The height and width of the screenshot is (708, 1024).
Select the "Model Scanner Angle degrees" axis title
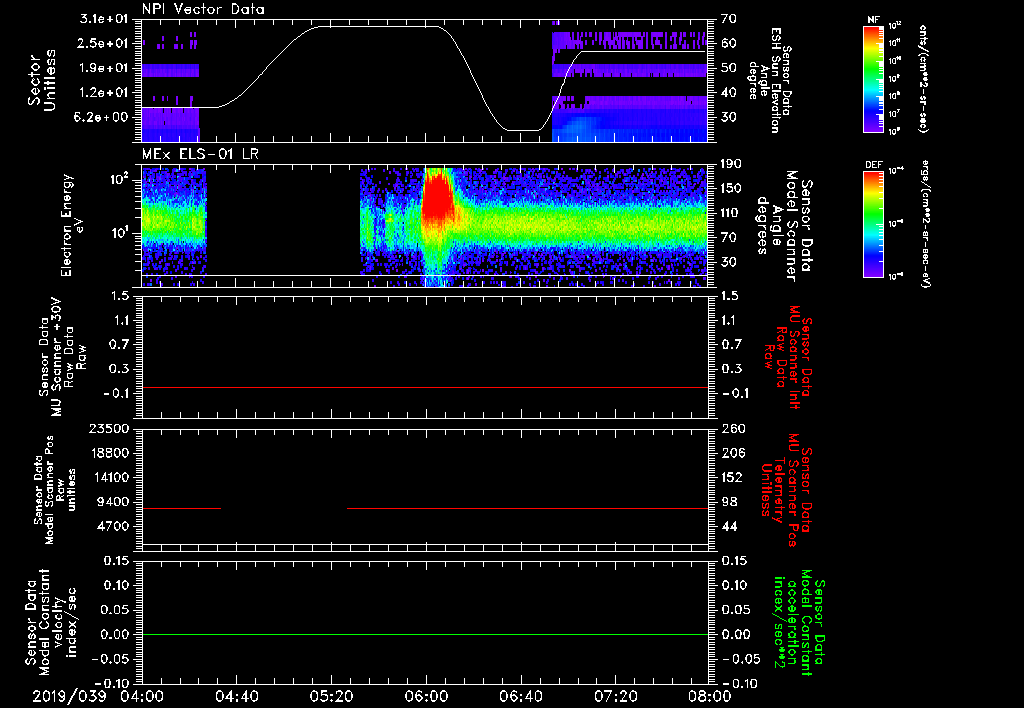point(784,226)
